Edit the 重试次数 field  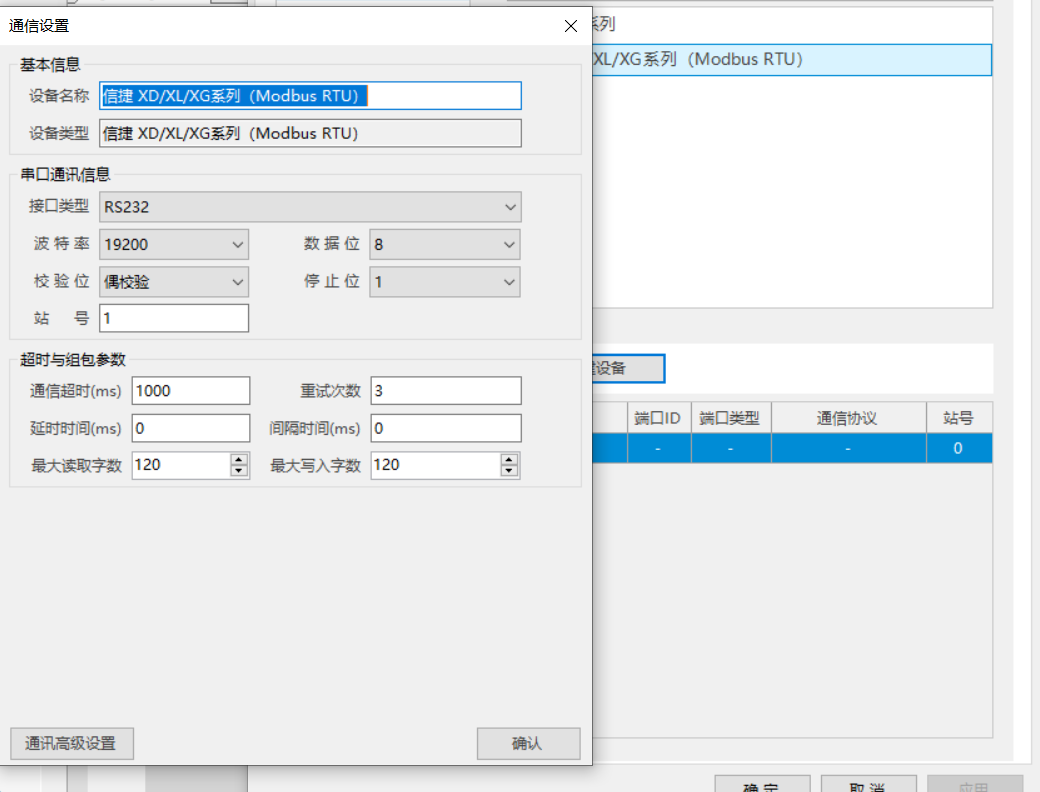(446, 391)
